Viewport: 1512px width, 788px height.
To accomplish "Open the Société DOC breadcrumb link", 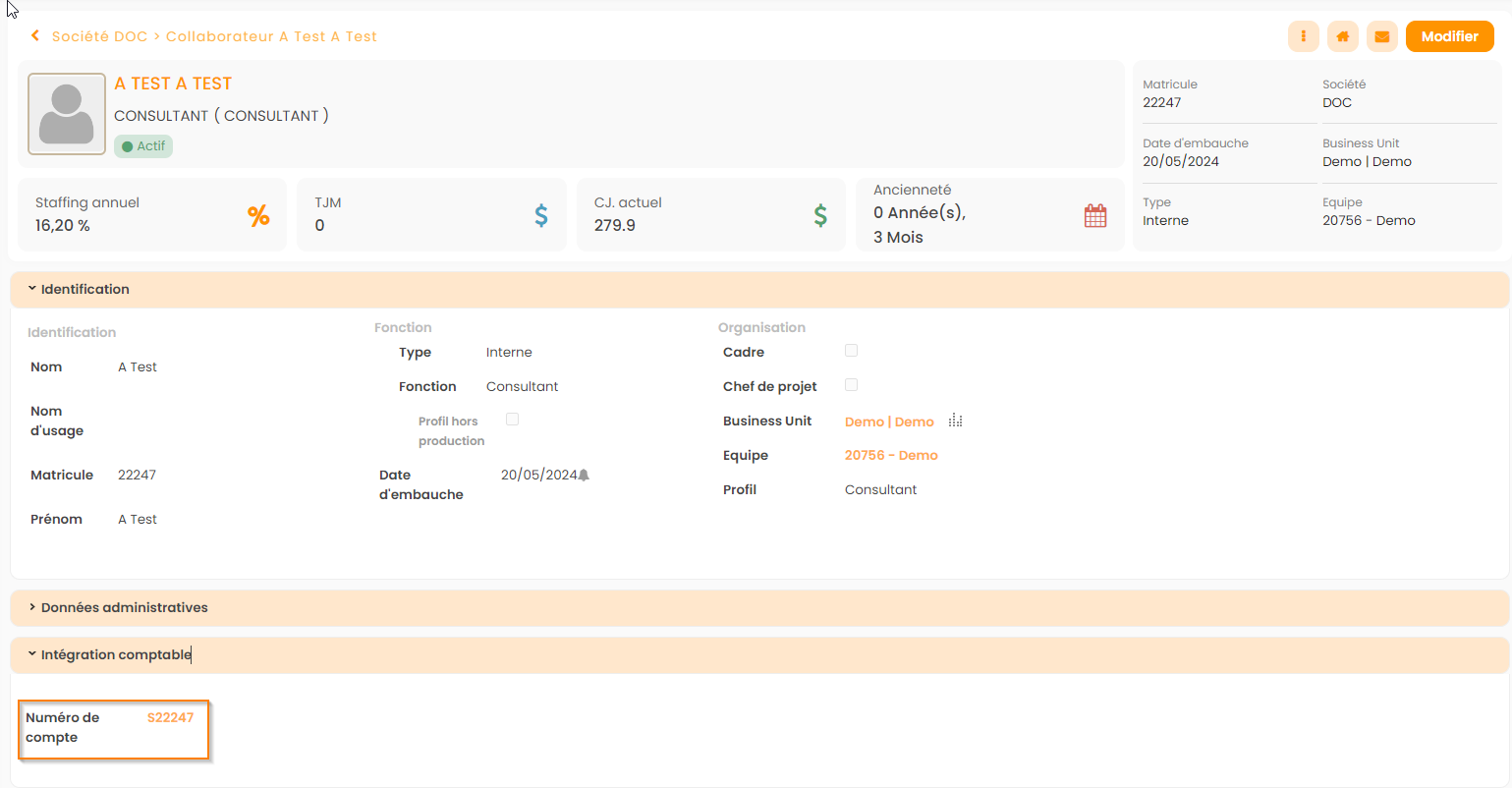I will click(99, 36).
